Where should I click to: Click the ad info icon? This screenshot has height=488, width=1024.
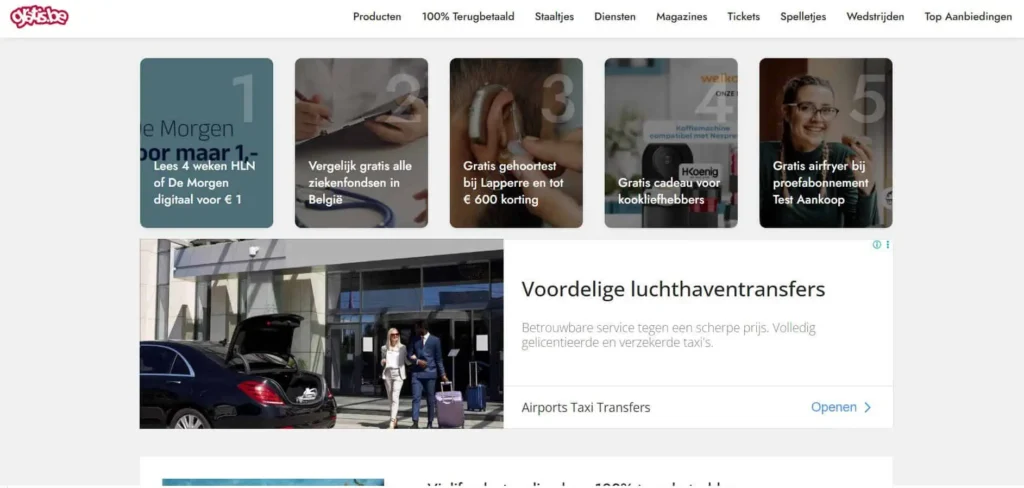point(877,245)
